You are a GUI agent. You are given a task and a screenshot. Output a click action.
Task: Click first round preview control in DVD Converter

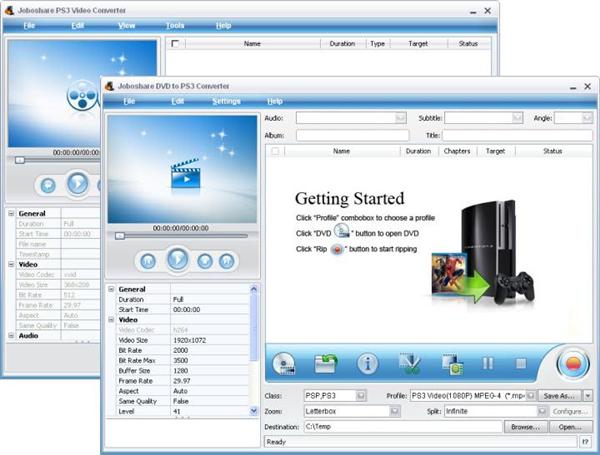pyautogui.click(x=148, y=261)
